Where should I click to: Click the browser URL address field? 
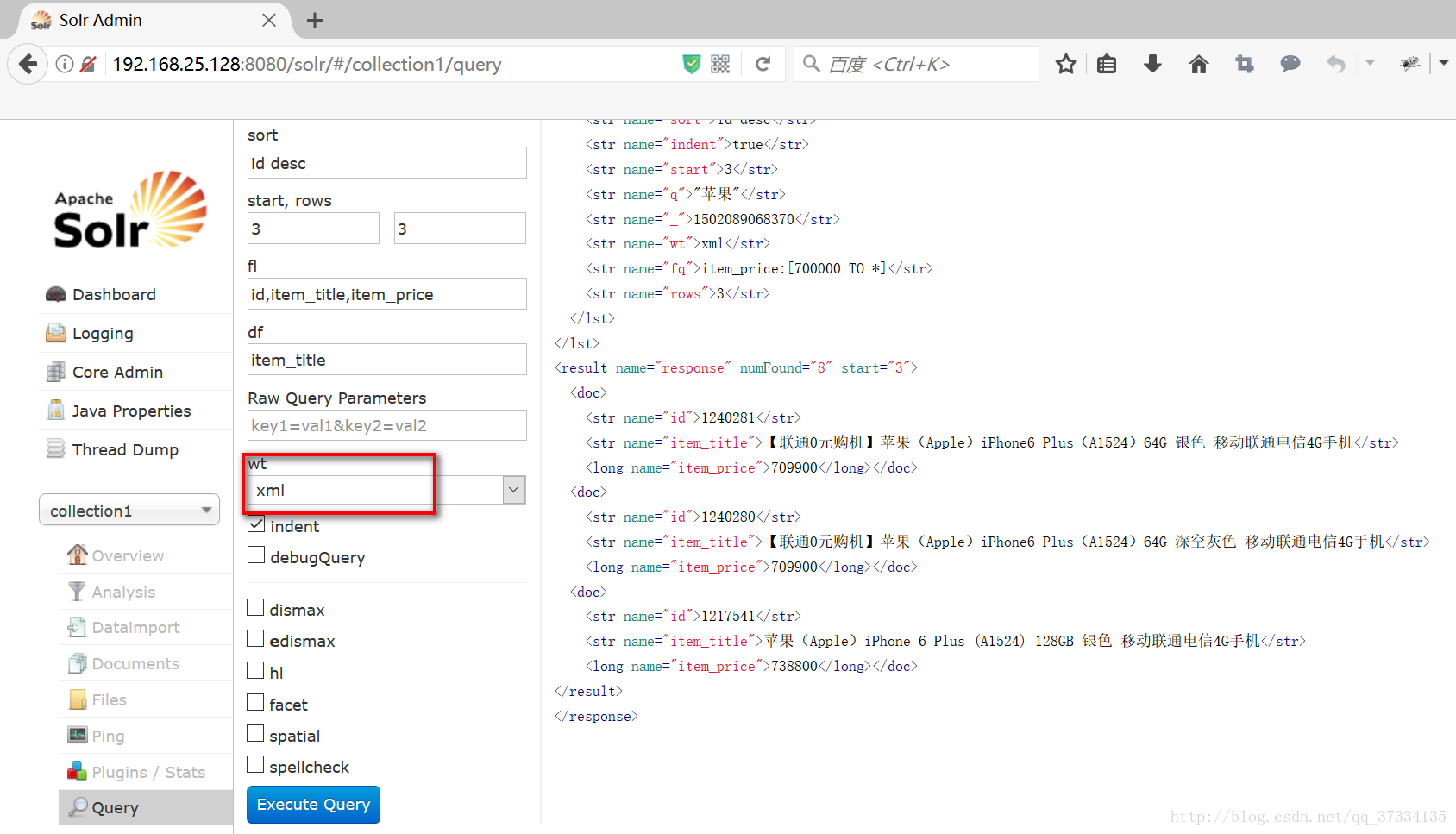pos(388,64)
